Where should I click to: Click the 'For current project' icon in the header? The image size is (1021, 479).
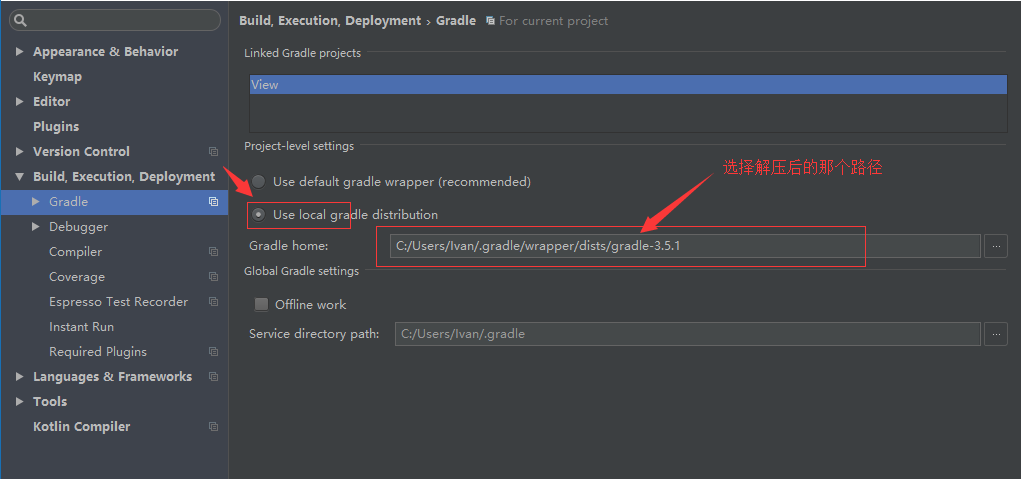pyautogui.click(x=490, y=21)
